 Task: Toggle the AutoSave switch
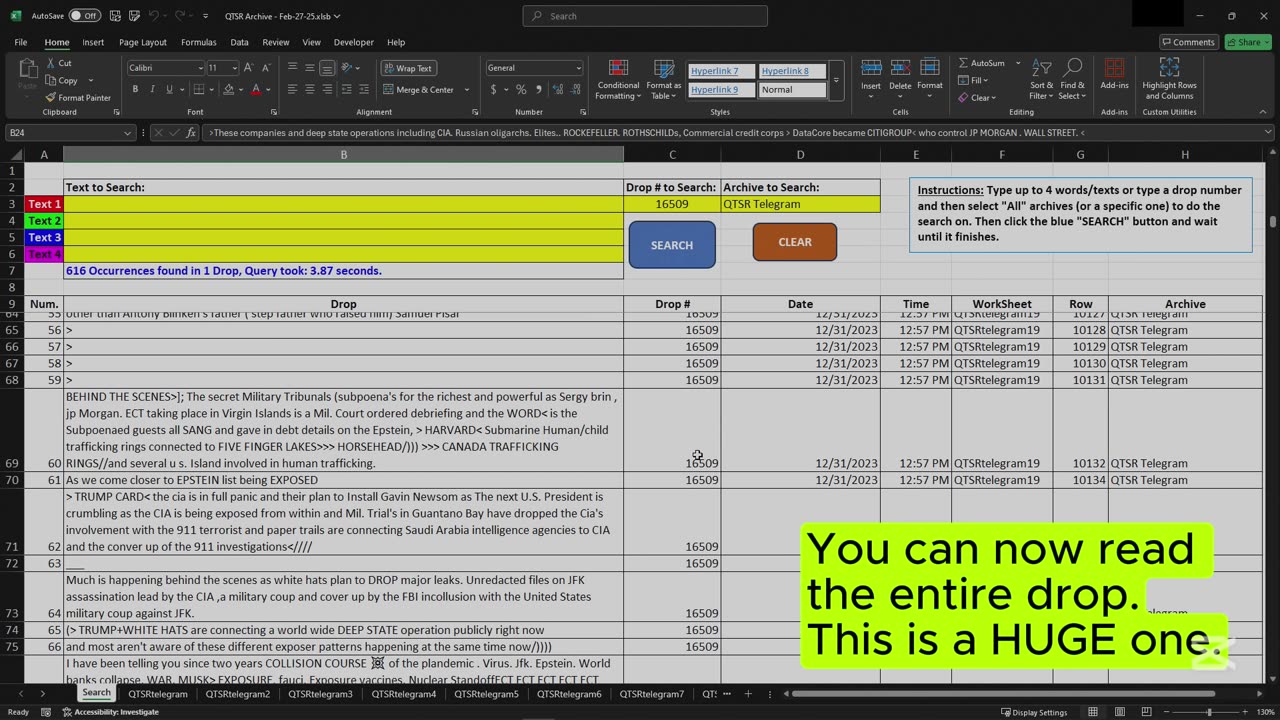84,16
